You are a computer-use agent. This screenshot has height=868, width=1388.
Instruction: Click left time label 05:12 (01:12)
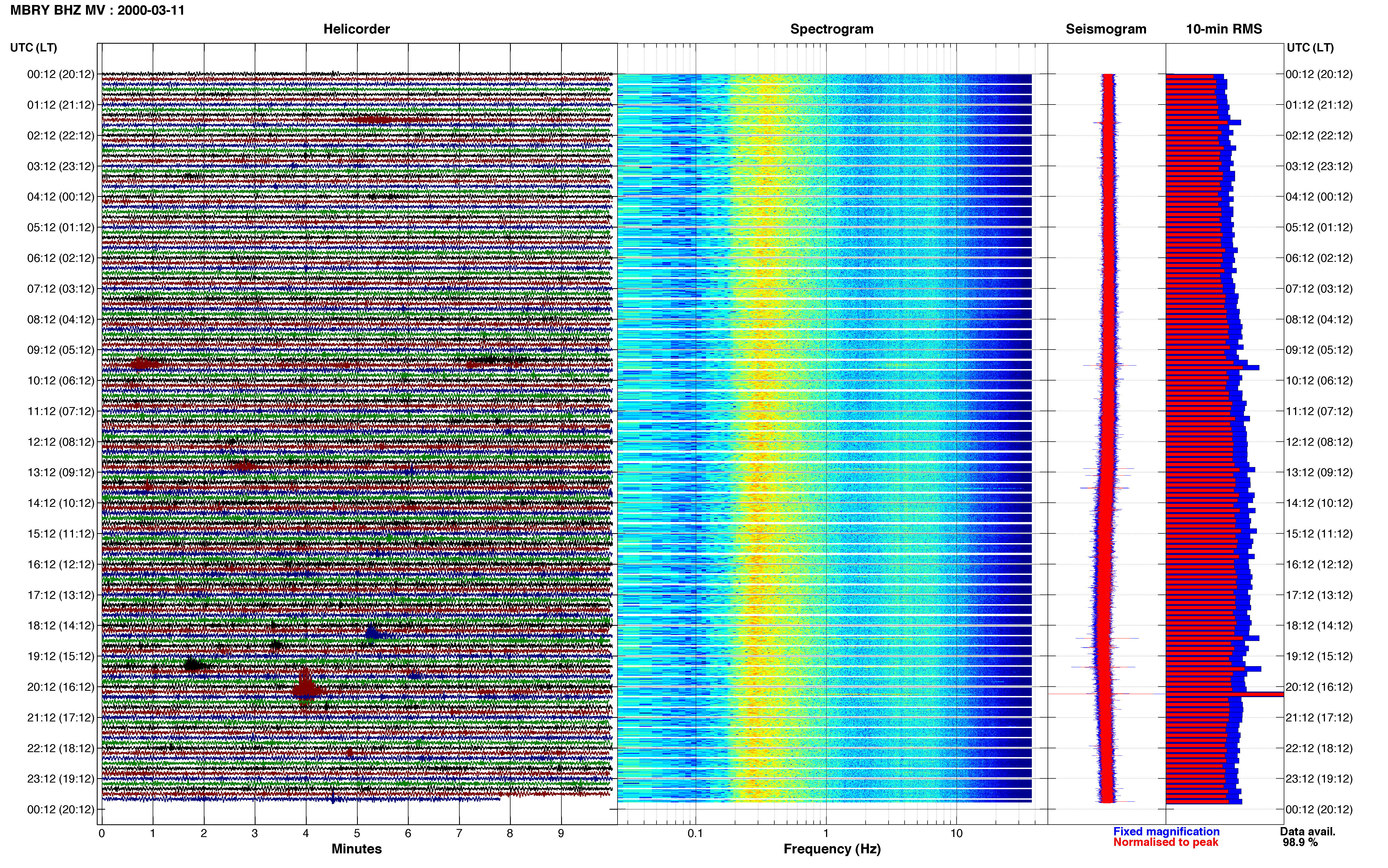61,227
